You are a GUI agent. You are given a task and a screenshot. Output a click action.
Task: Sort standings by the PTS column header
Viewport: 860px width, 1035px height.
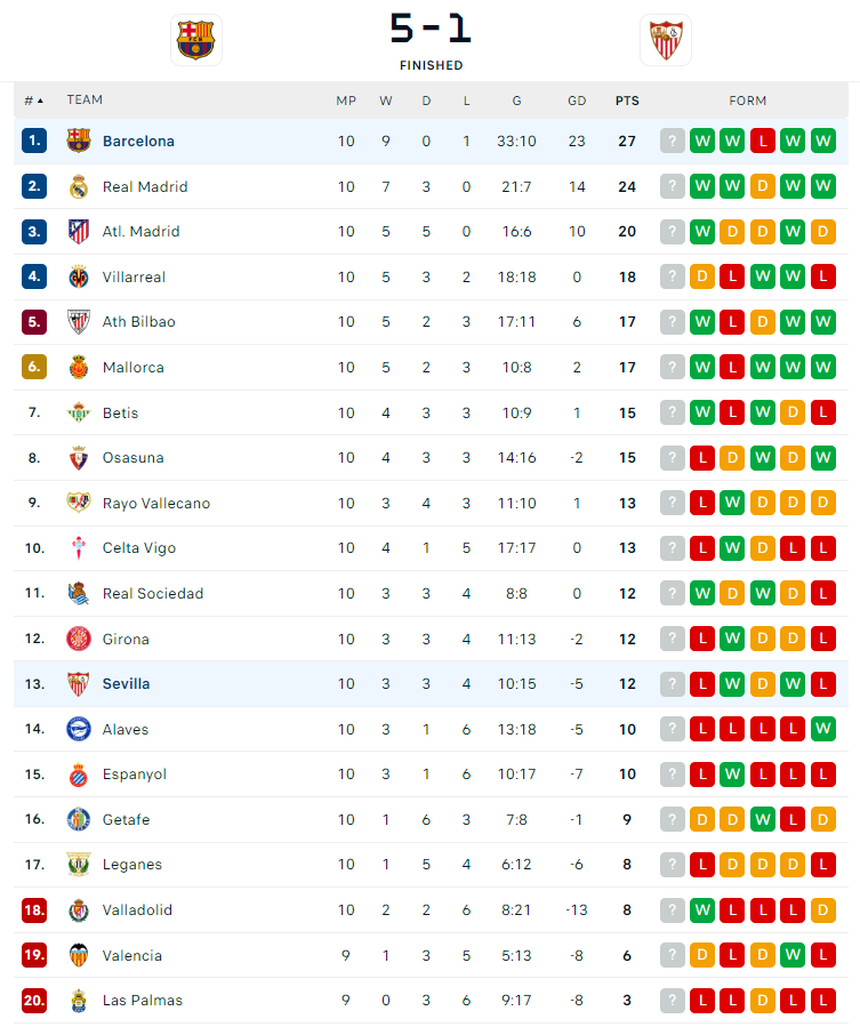[627, 100]
